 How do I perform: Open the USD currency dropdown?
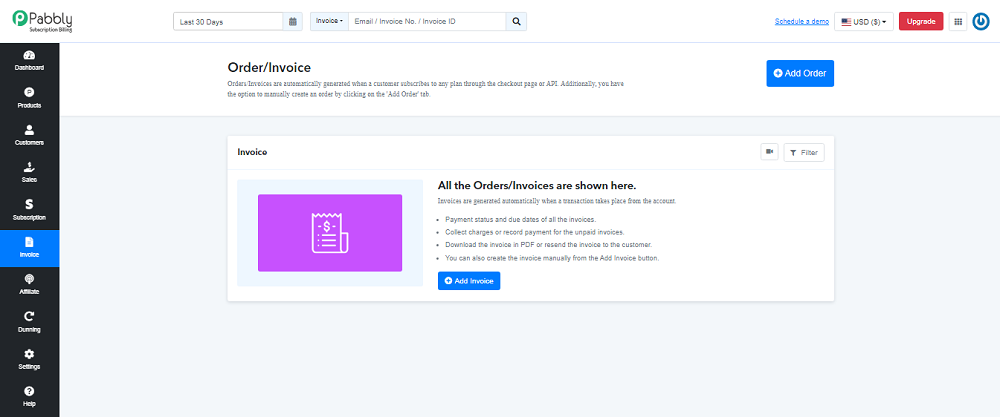[x=864, y=22]
